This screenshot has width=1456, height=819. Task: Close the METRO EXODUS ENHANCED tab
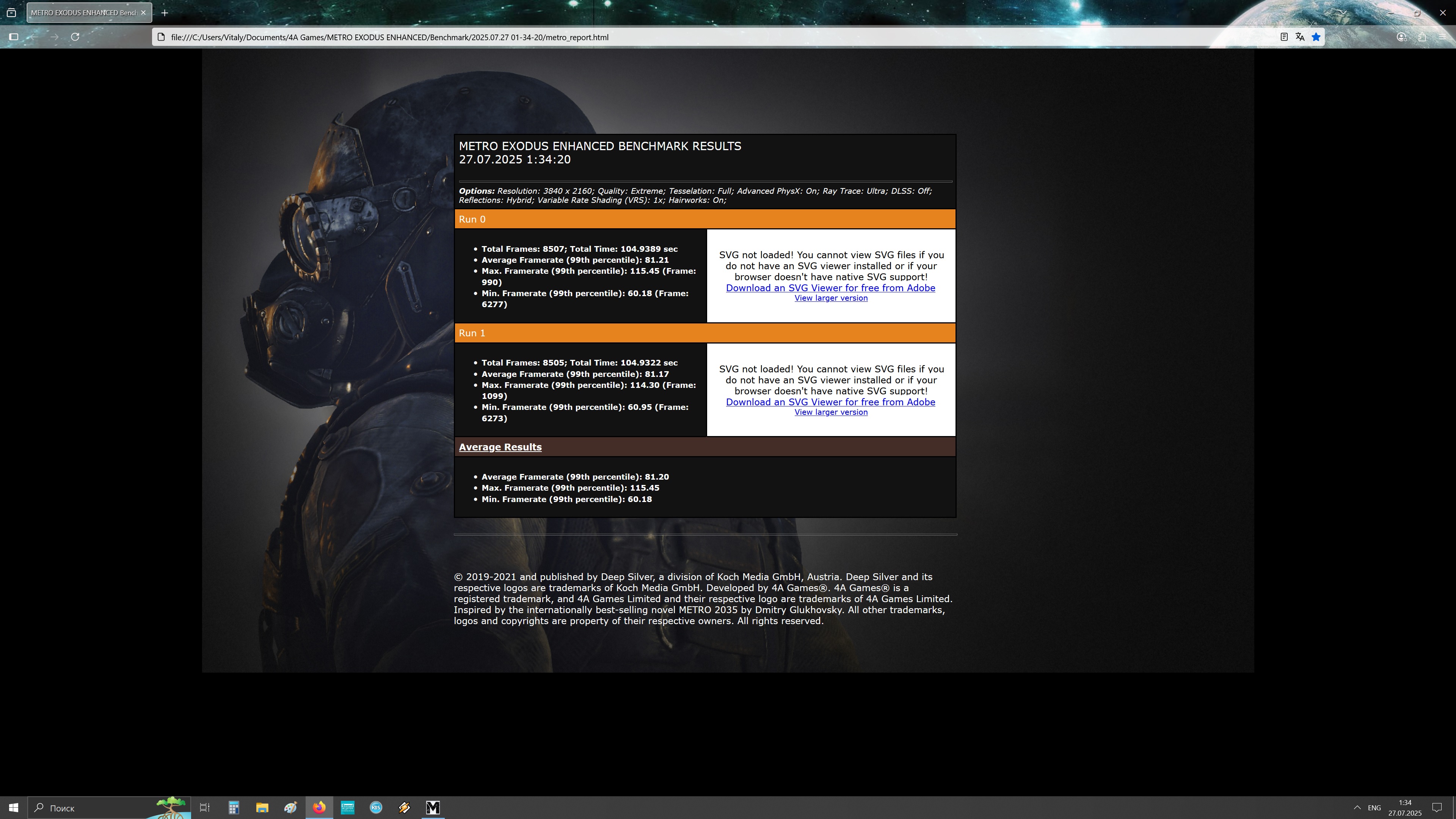pyautogui.click(x=143, y=13)
